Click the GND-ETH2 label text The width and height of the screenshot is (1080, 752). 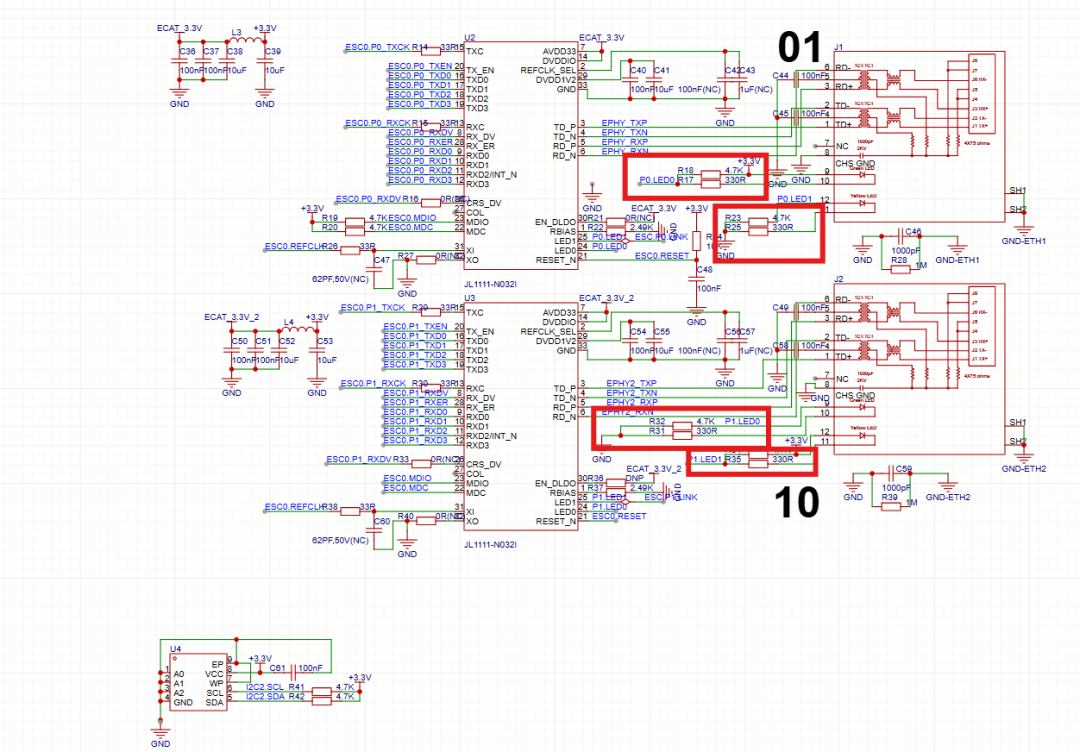point(948,495)
